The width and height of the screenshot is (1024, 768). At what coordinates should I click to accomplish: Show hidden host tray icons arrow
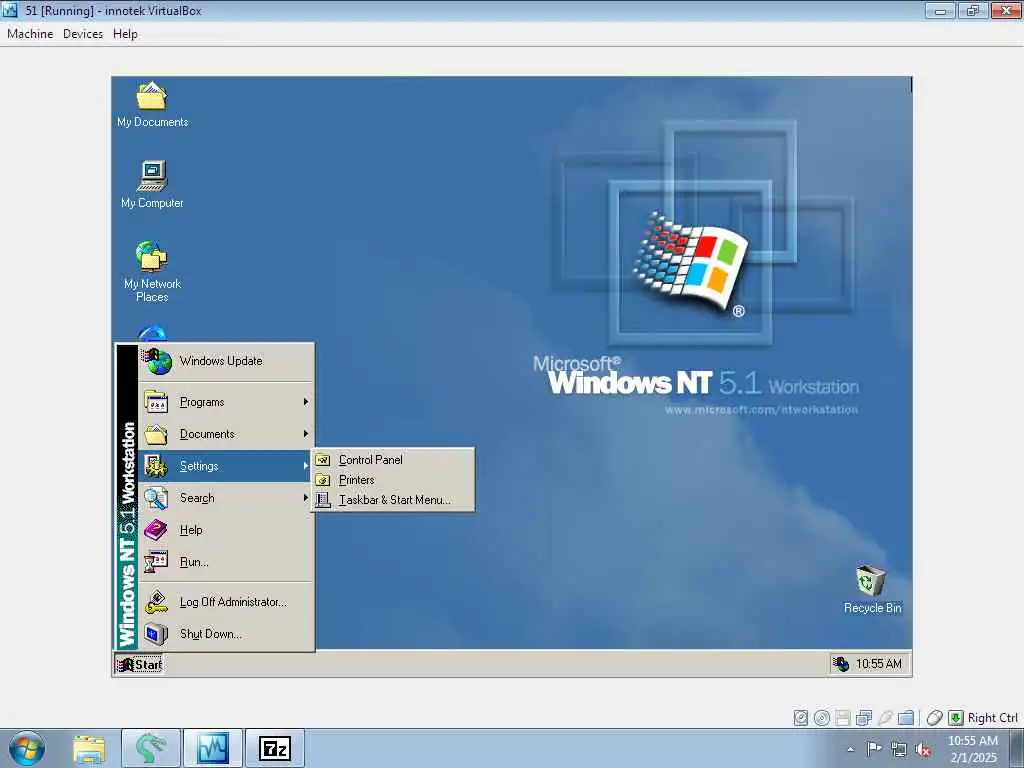pyautogui.click(x=850, y=750)
